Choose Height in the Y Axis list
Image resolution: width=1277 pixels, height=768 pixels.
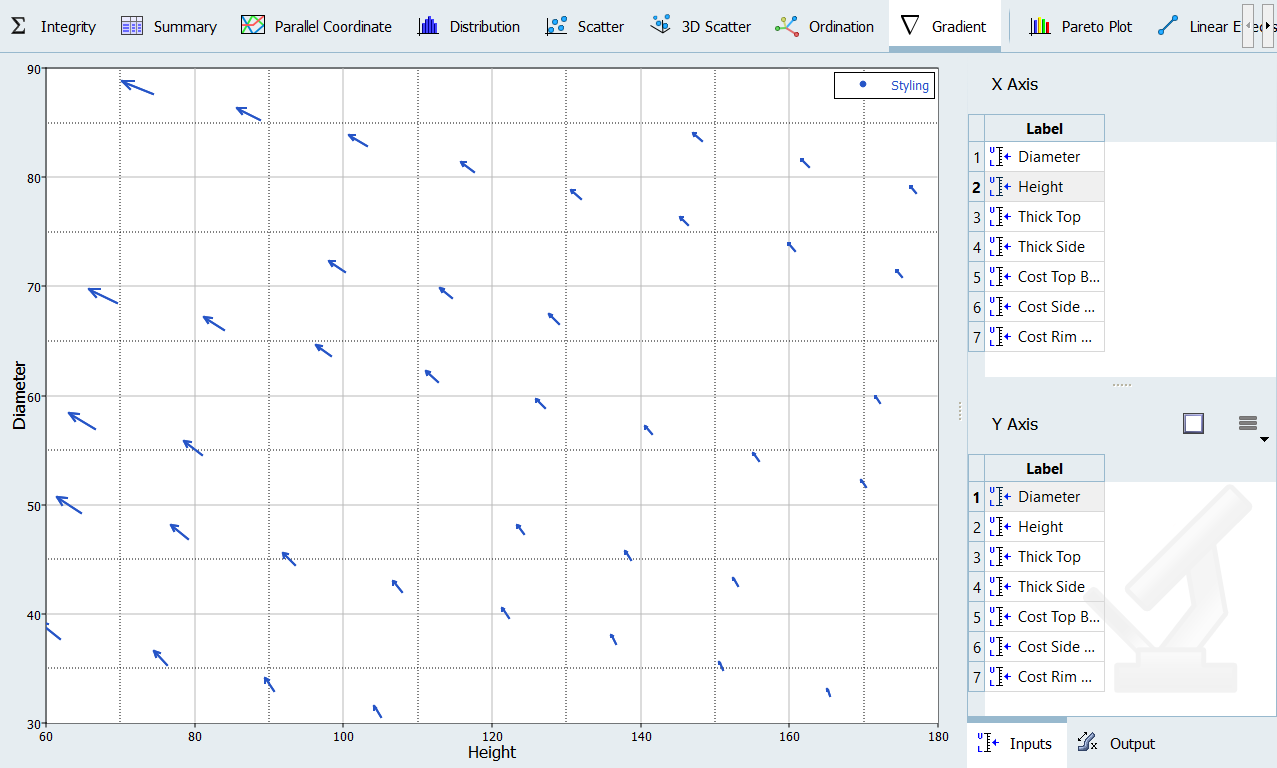1040,527
